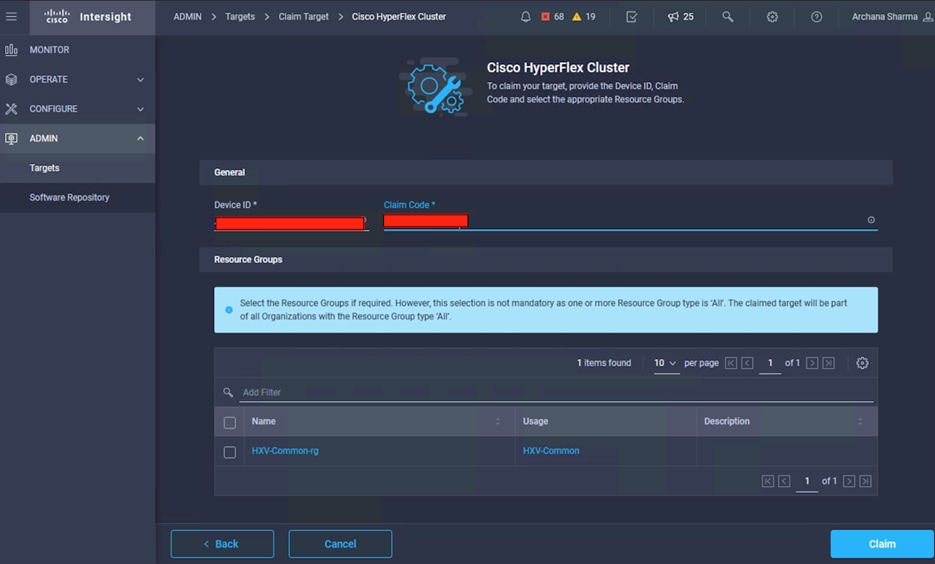Click the Cancel button
Image resolution: width=935 pixels, height=564 pixels.
point(340,544)
